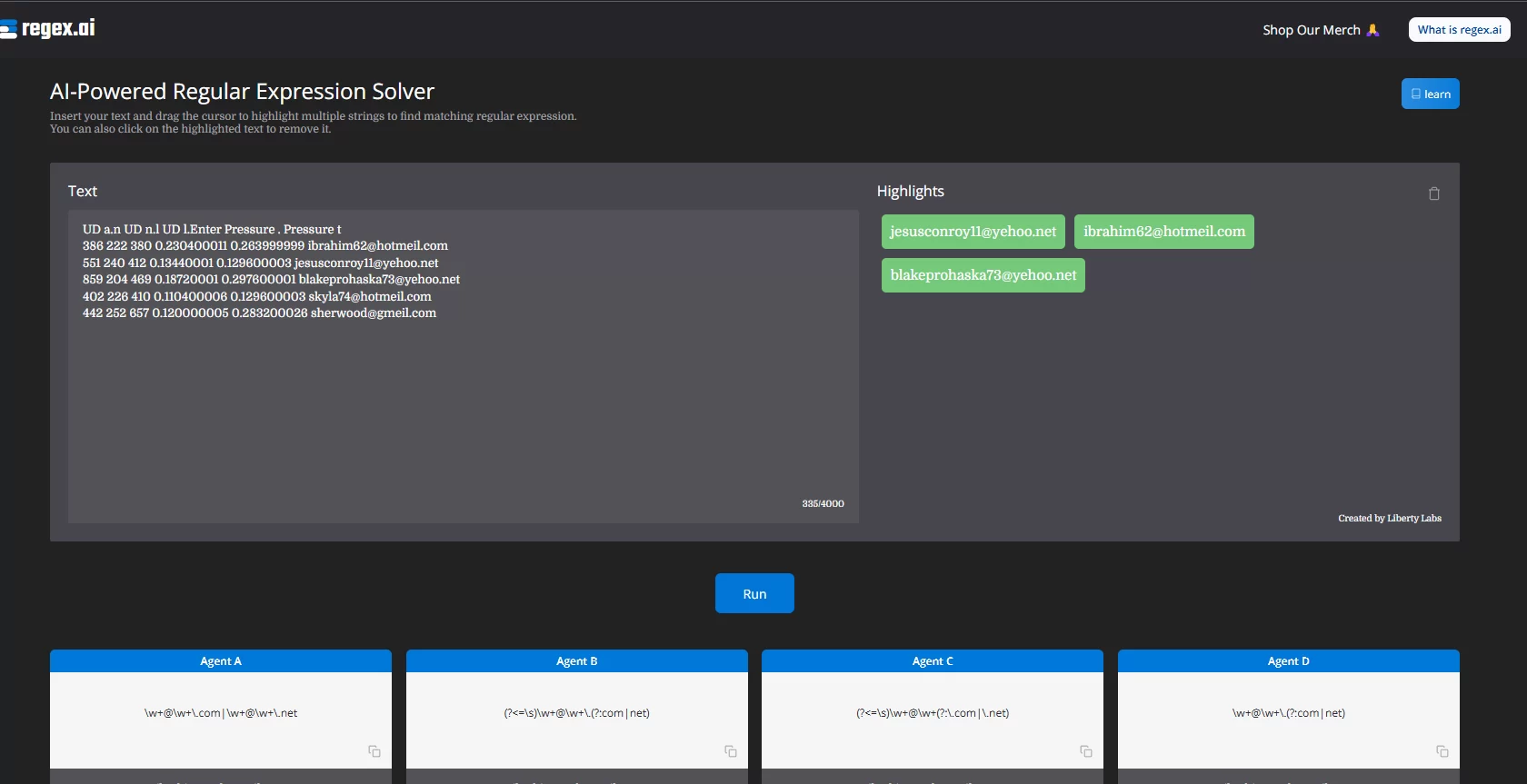
Task: Remove the jesusconroy11@yehoo.net highlight
Action: [x=973, y=232]
